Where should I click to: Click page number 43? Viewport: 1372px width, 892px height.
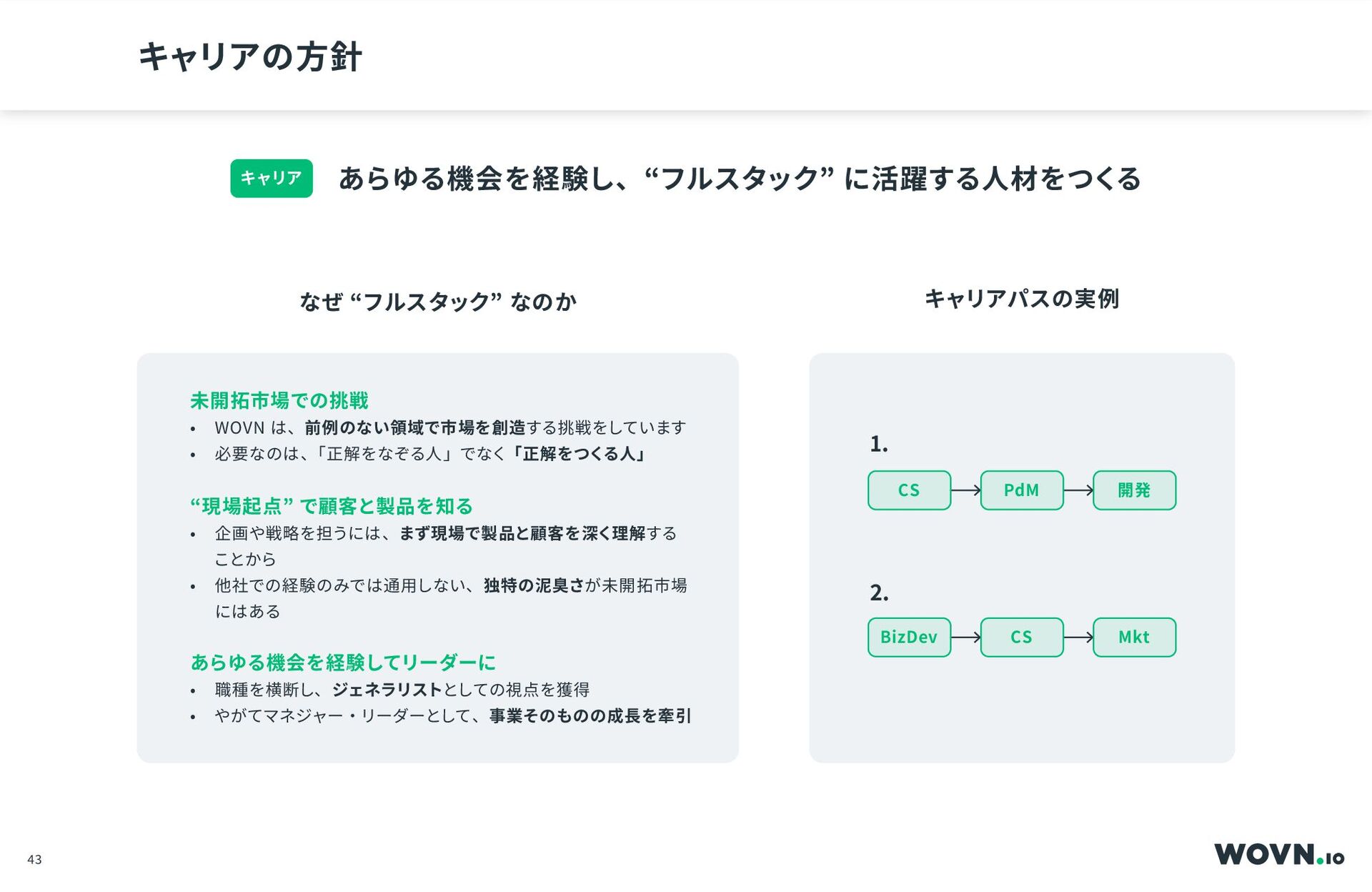[x=34, y=859]
